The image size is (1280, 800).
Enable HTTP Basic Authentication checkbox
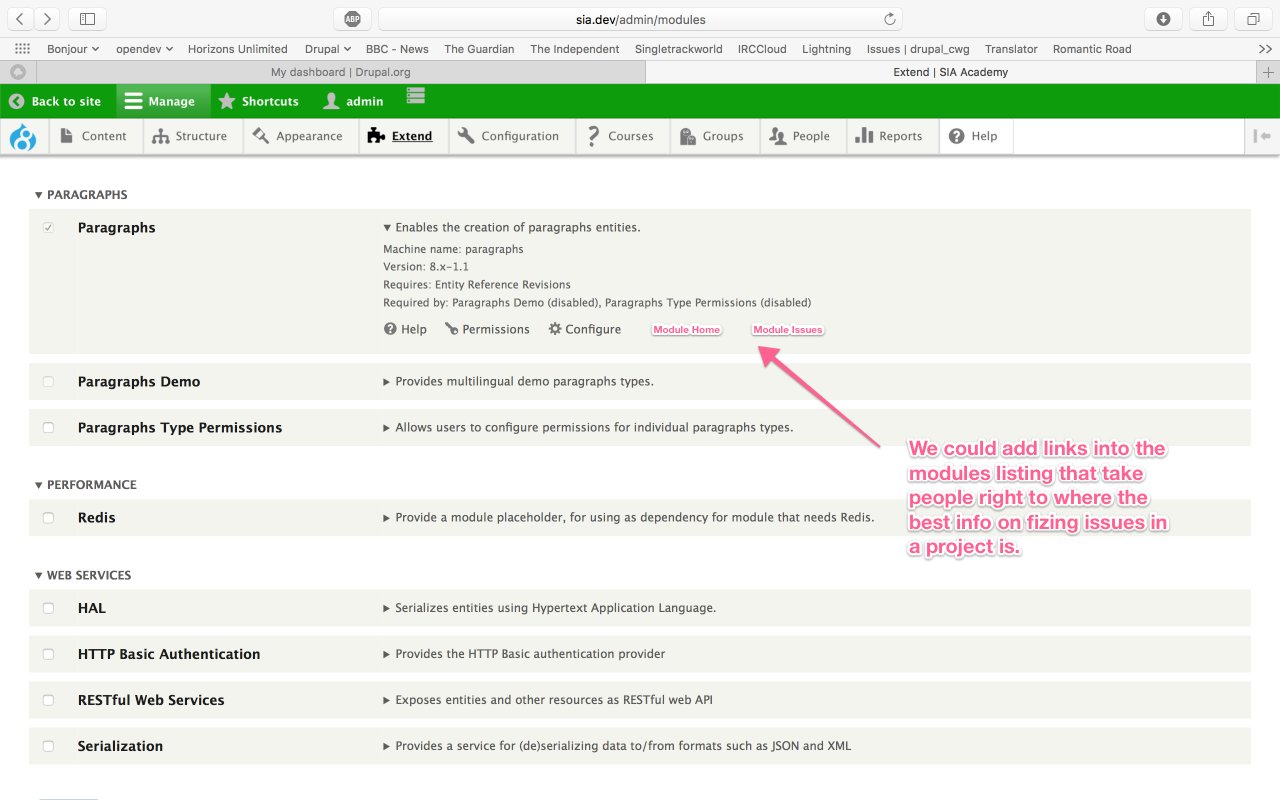click(x=48, y=654)
